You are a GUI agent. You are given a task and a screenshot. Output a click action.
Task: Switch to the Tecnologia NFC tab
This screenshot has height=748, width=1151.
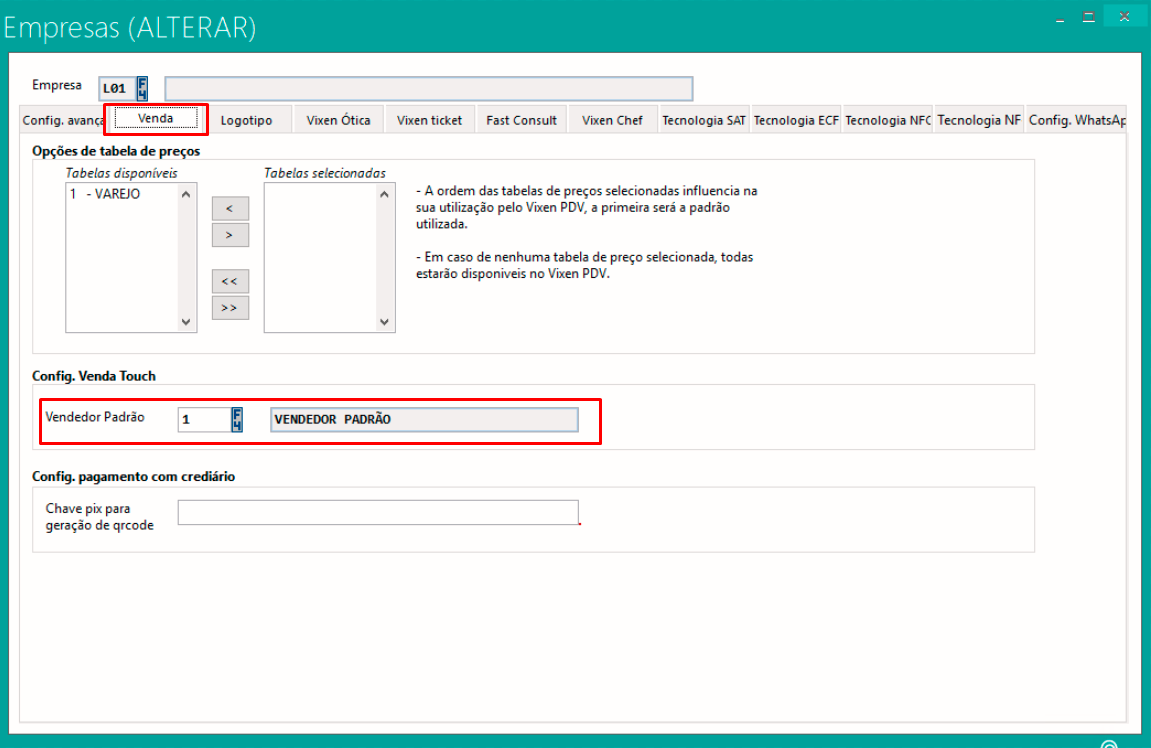tap(887, 120)
